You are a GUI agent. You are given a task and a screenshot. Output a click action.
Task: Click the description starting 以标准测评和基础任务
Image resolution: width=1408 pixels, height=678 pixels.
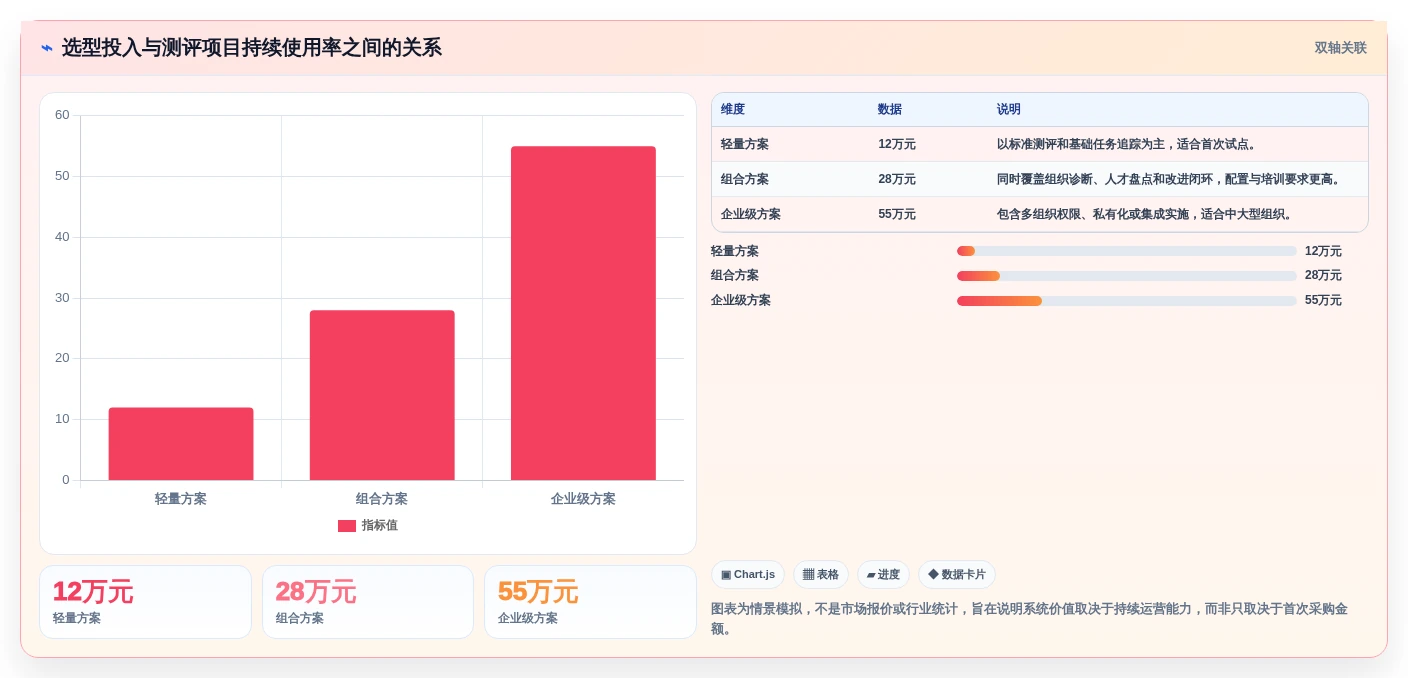tap(1126, 144)
